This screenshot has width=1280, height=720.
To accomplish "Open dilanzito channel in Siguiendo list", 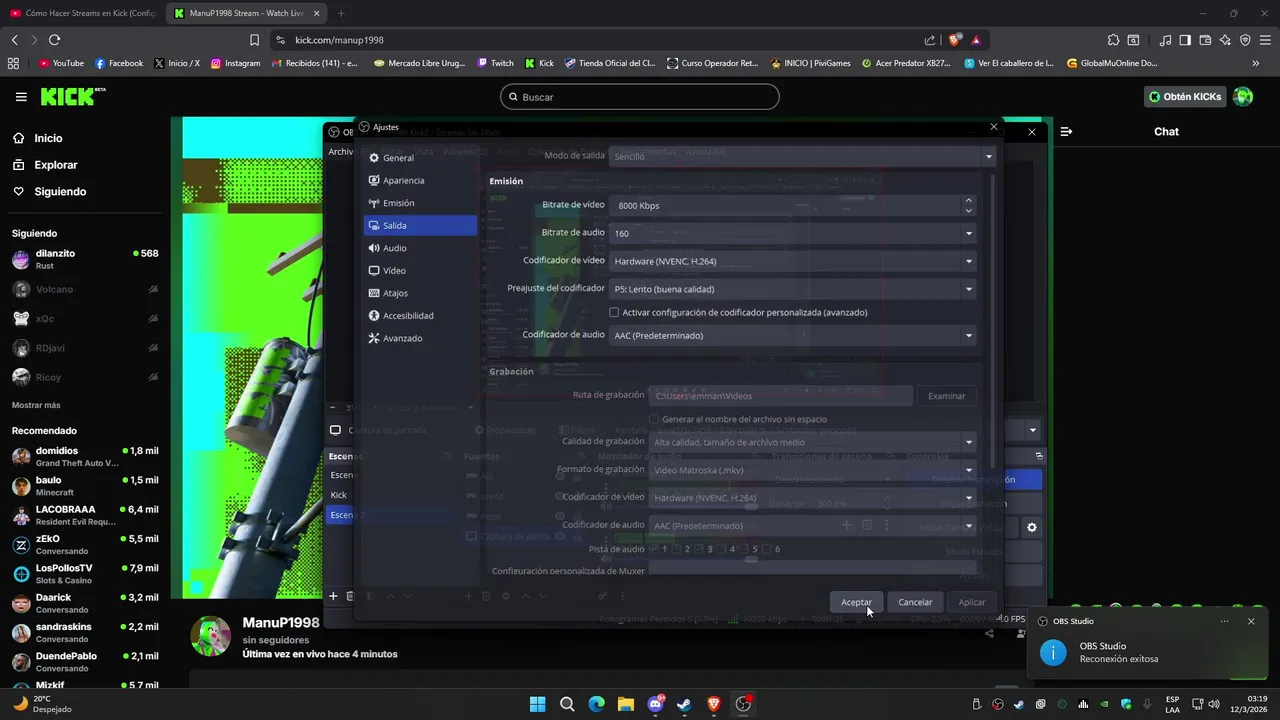I will (85, 259).
